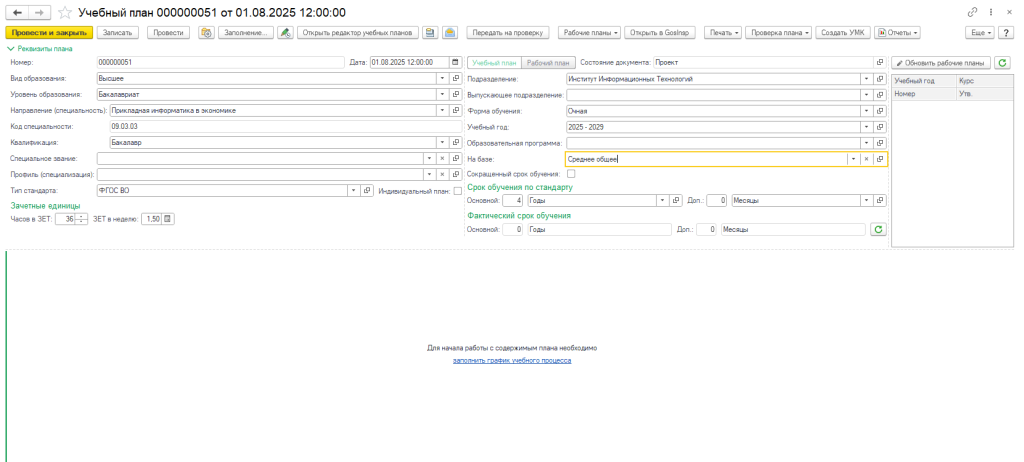1024x462 pixels.
Task: Refresh Фактический срок обучения with green arrow
Action: coord(878,230)
